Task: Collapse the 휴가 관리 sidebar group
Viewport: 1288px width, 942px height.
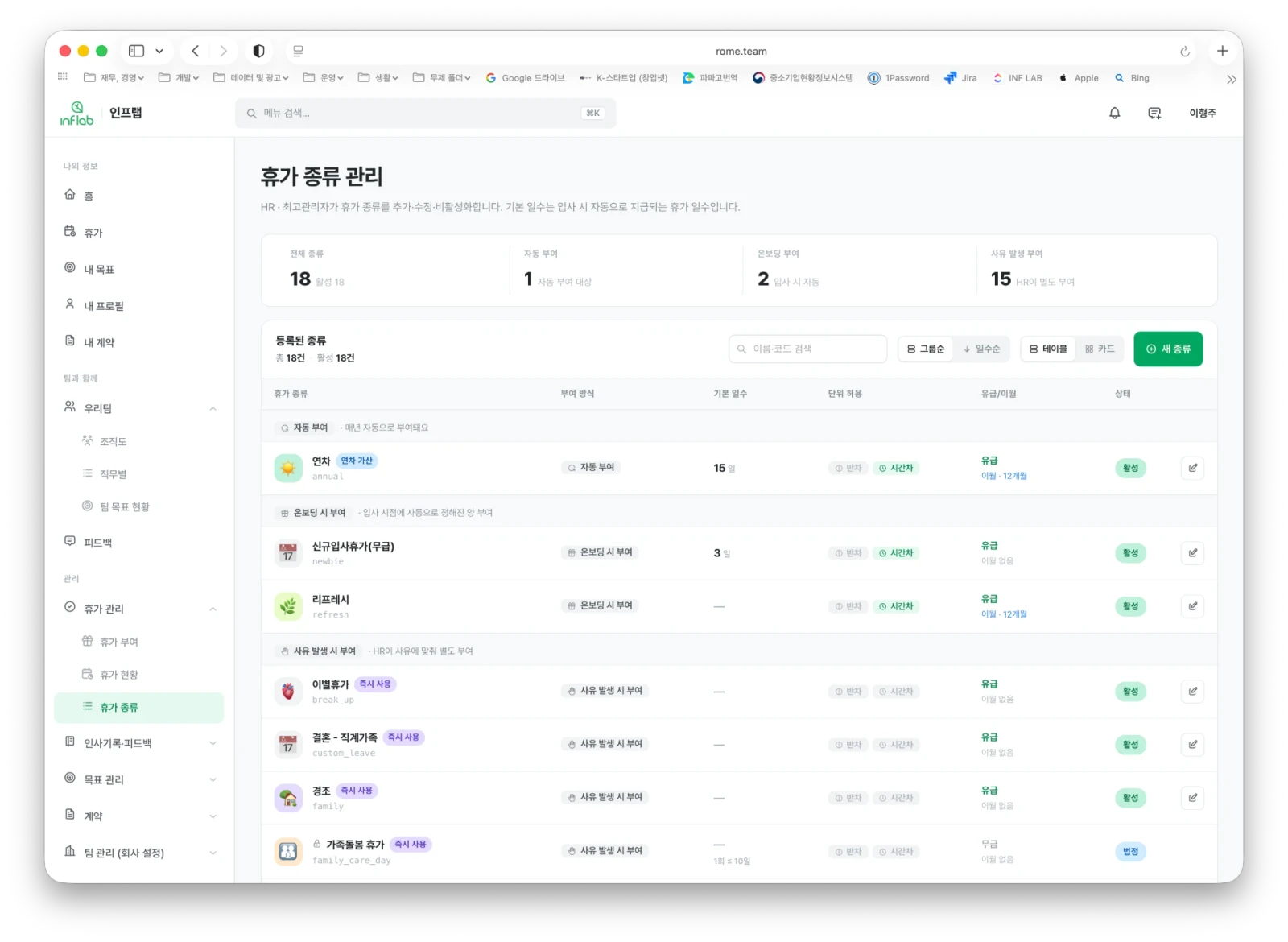Action: click(213, 609)
